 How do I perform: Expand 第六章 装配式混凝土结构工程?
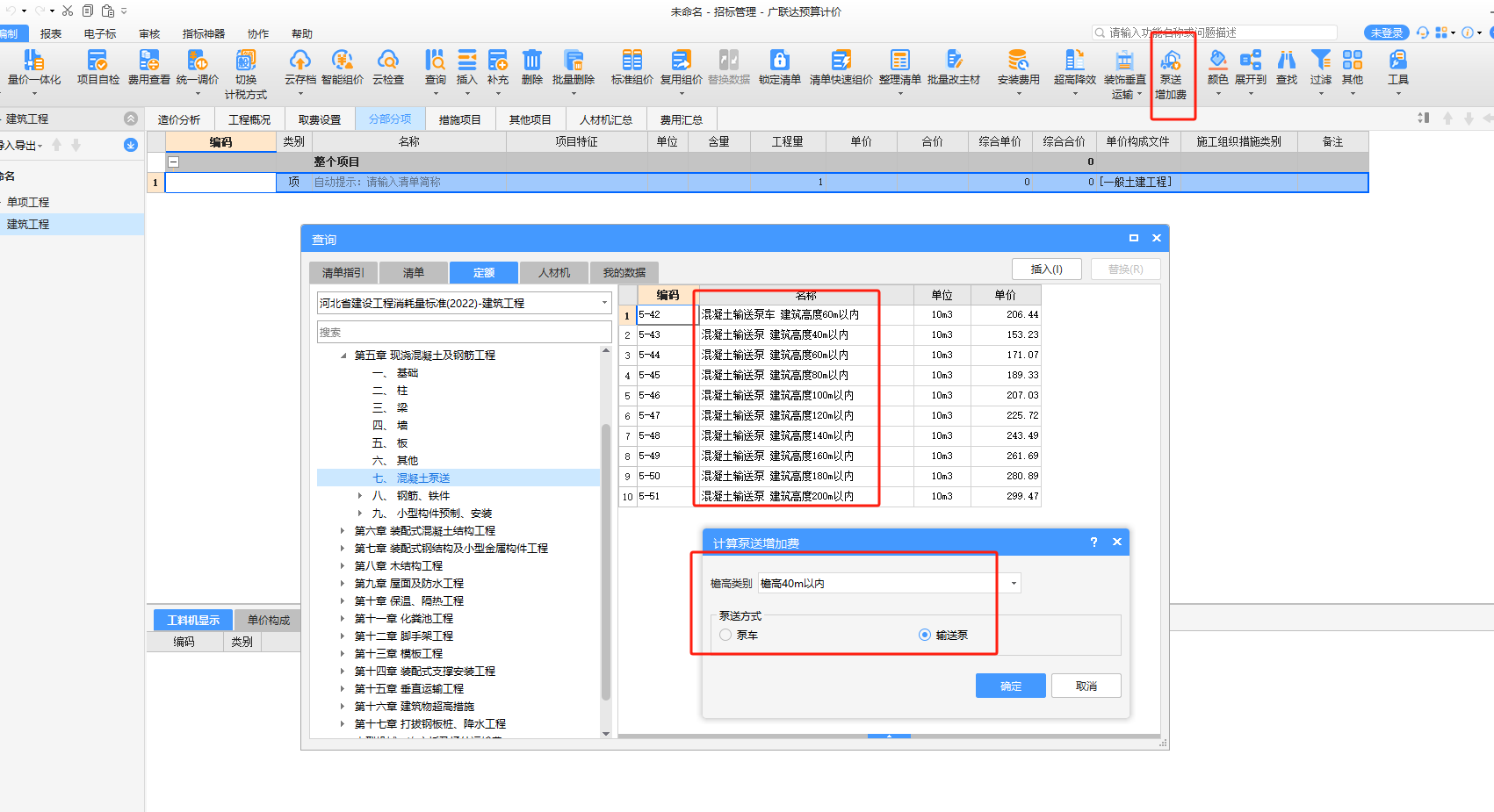pos(343,531)
